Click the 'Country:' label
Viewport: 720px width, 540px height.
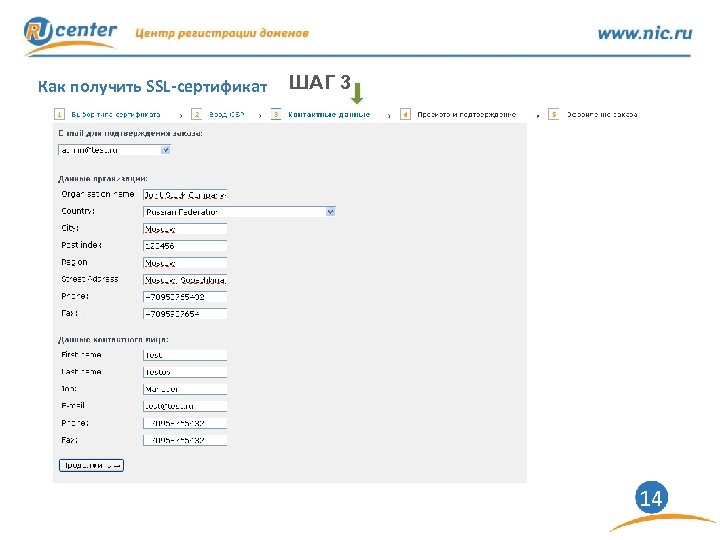pyautogui.click(x=78, y=211)
